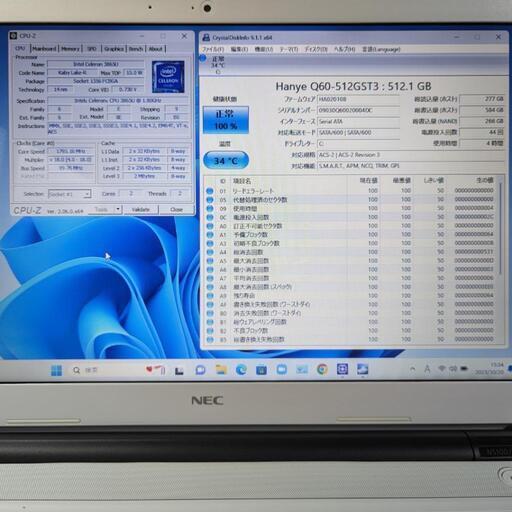Click the battery tray icon

point(464,368)
